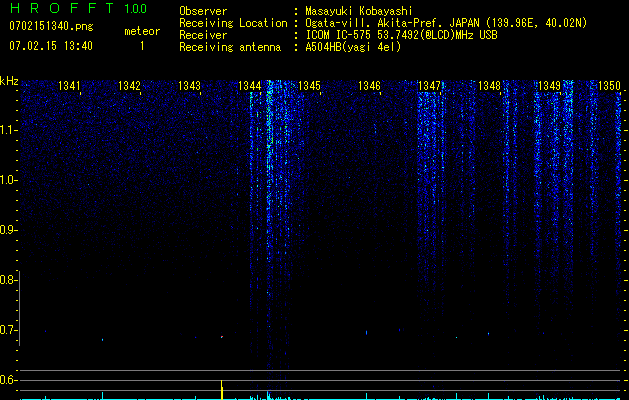Click the meteor count value 1

[x=142, y=46]
